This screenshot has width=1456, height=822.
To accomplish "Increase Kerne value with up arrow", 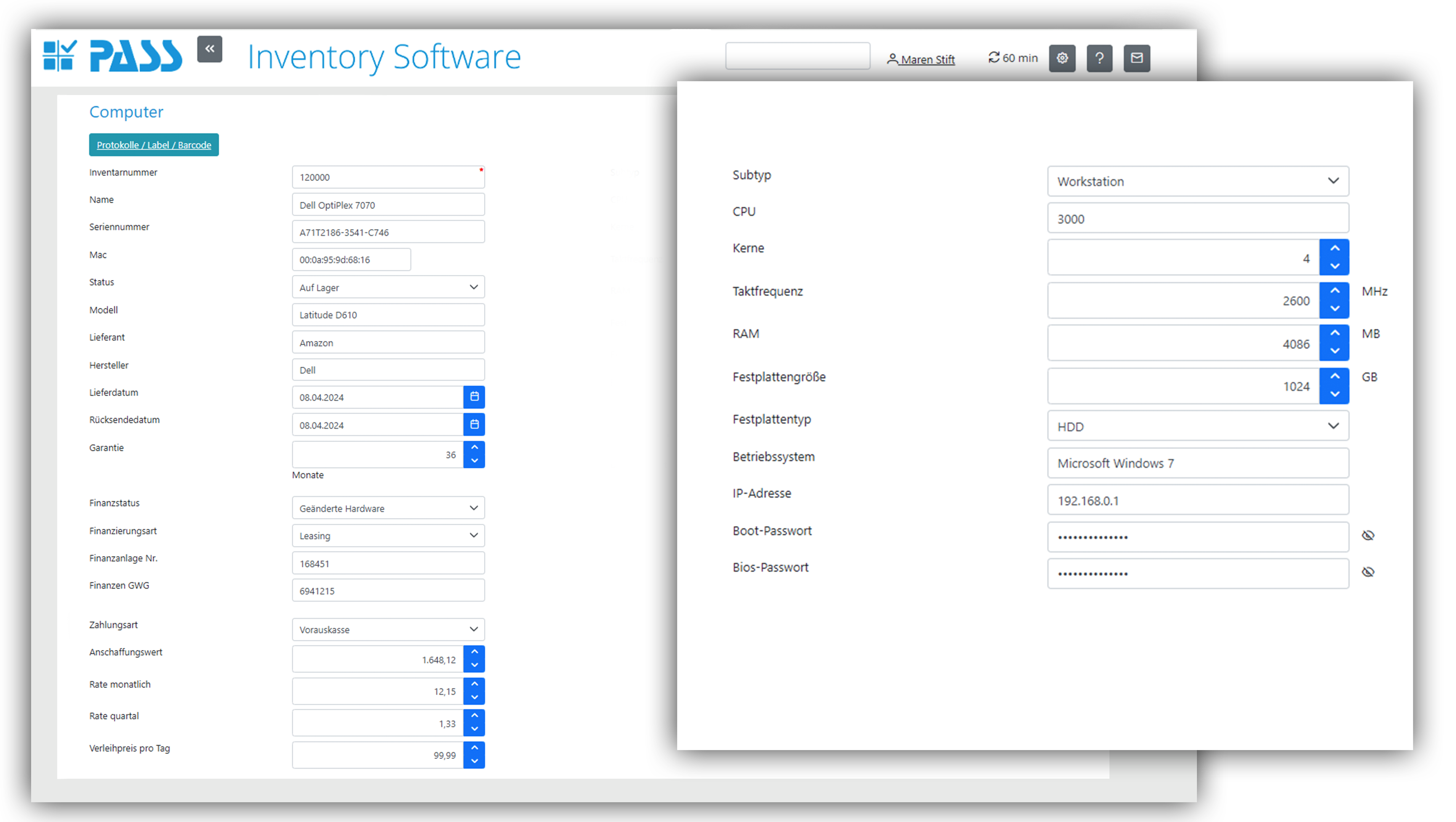I will (x=1334, y=248).
